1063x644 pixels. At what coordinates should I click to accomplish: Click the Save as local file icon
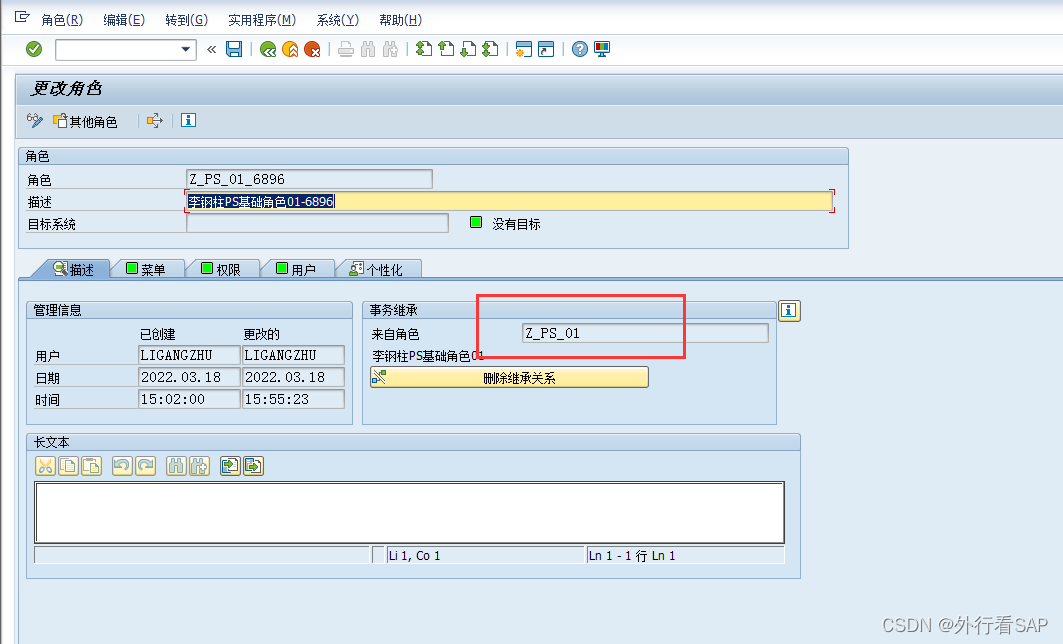(254, 466)
